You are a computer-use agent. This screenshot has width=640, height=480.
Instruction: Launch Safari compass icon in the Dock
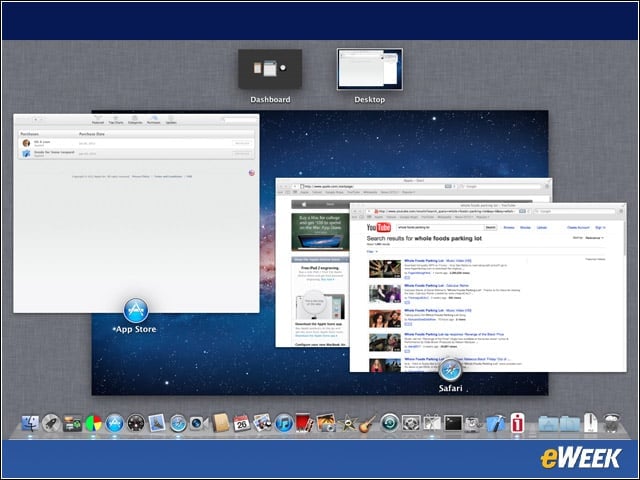[178, 424]
